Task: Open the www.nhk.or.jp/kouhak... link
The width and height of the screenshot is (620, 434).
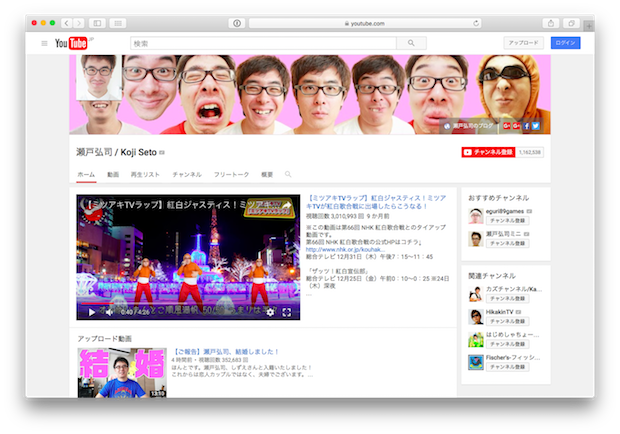Action: (x=345, y=249)
